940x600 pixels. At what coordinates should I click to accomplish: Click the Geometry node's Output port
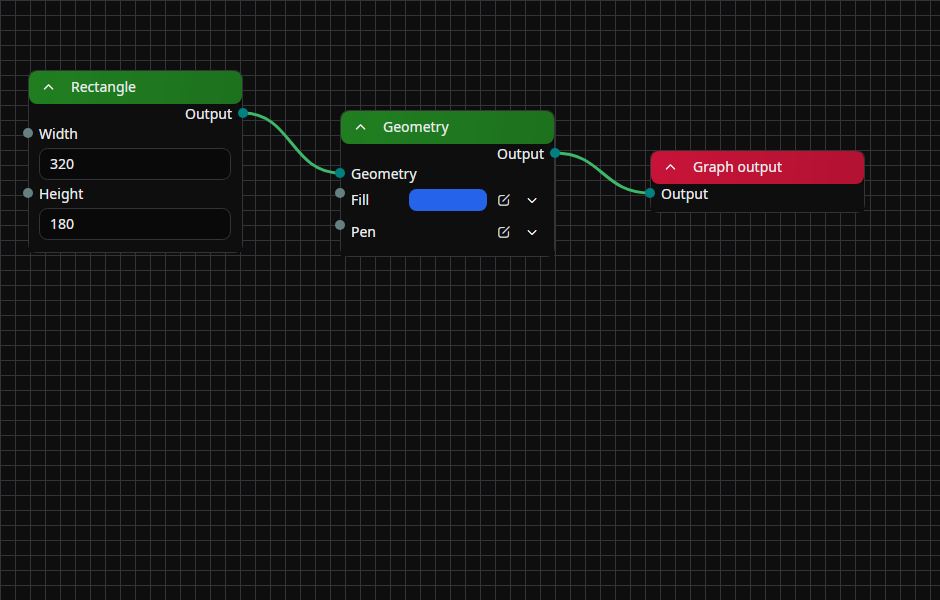555,153
